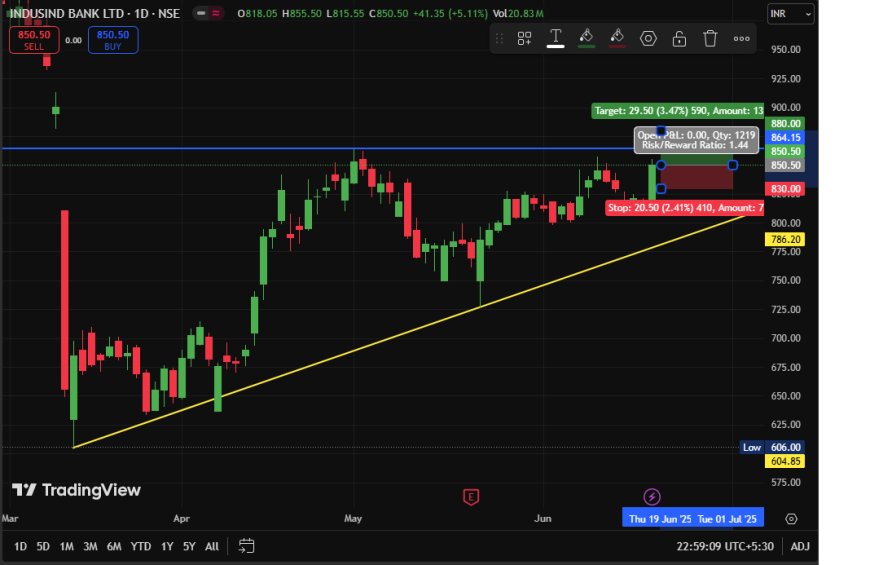Change text color with the T icon

(555, 38)
